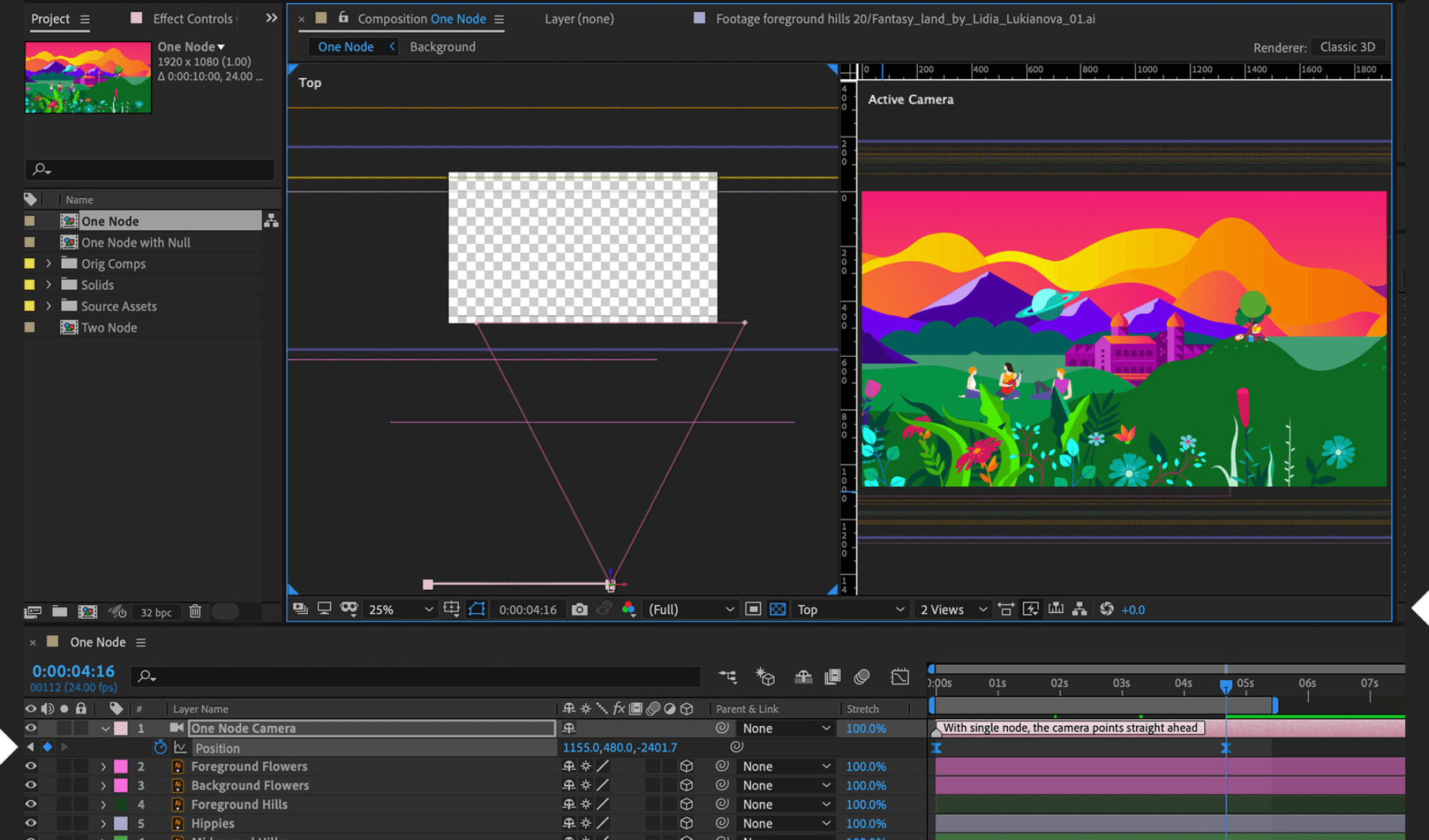Delete selected project item with trash icon
This screenshot has width=1429, height=840.
pos(195,612)
